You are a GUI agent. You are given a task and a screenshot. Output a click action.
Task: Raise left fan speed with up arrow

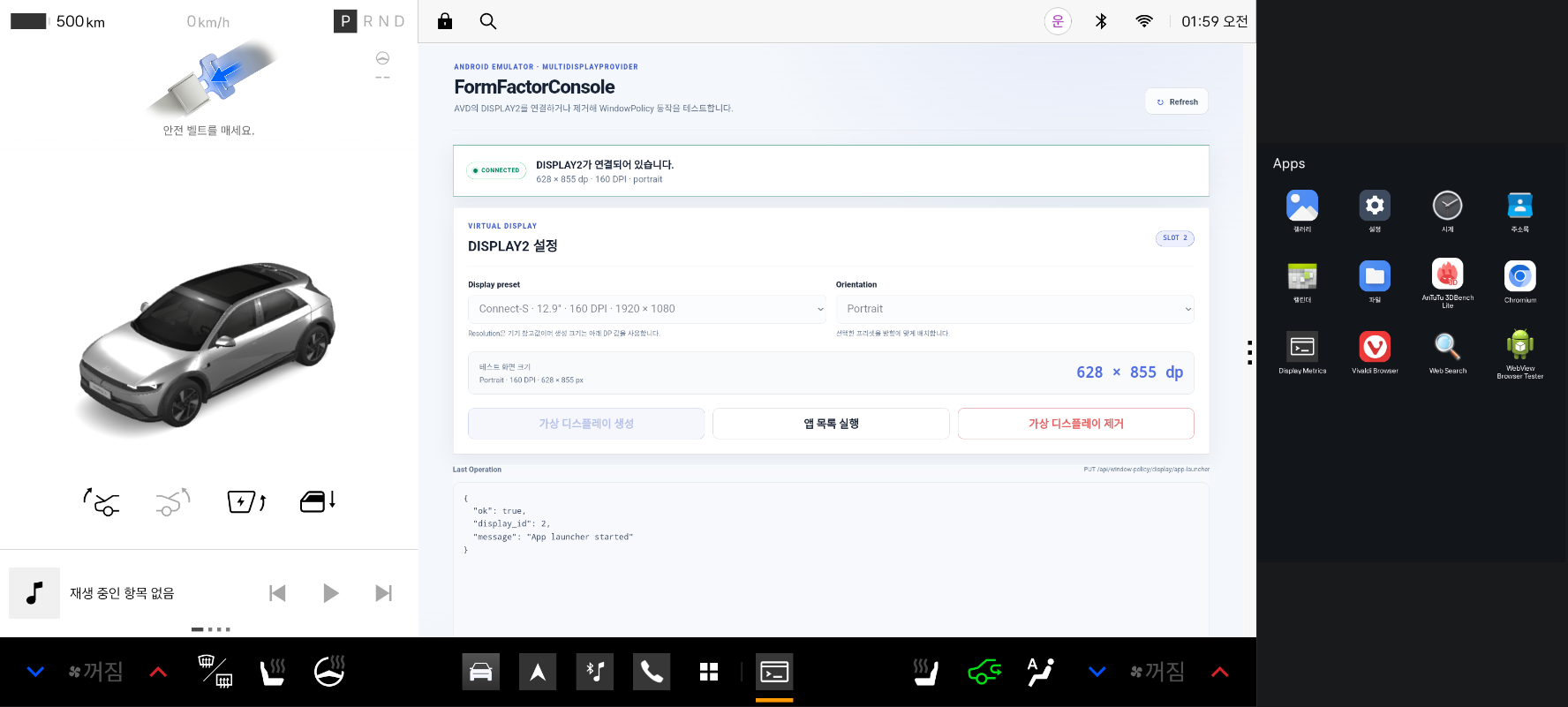coord(158,672)
